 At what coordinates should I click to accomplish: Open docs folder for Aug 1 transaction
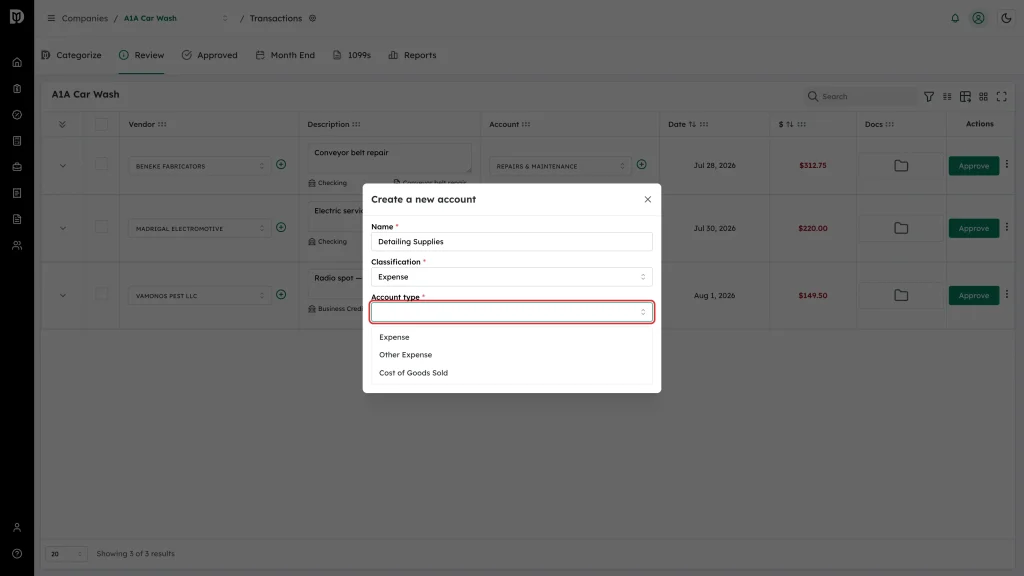901,295
